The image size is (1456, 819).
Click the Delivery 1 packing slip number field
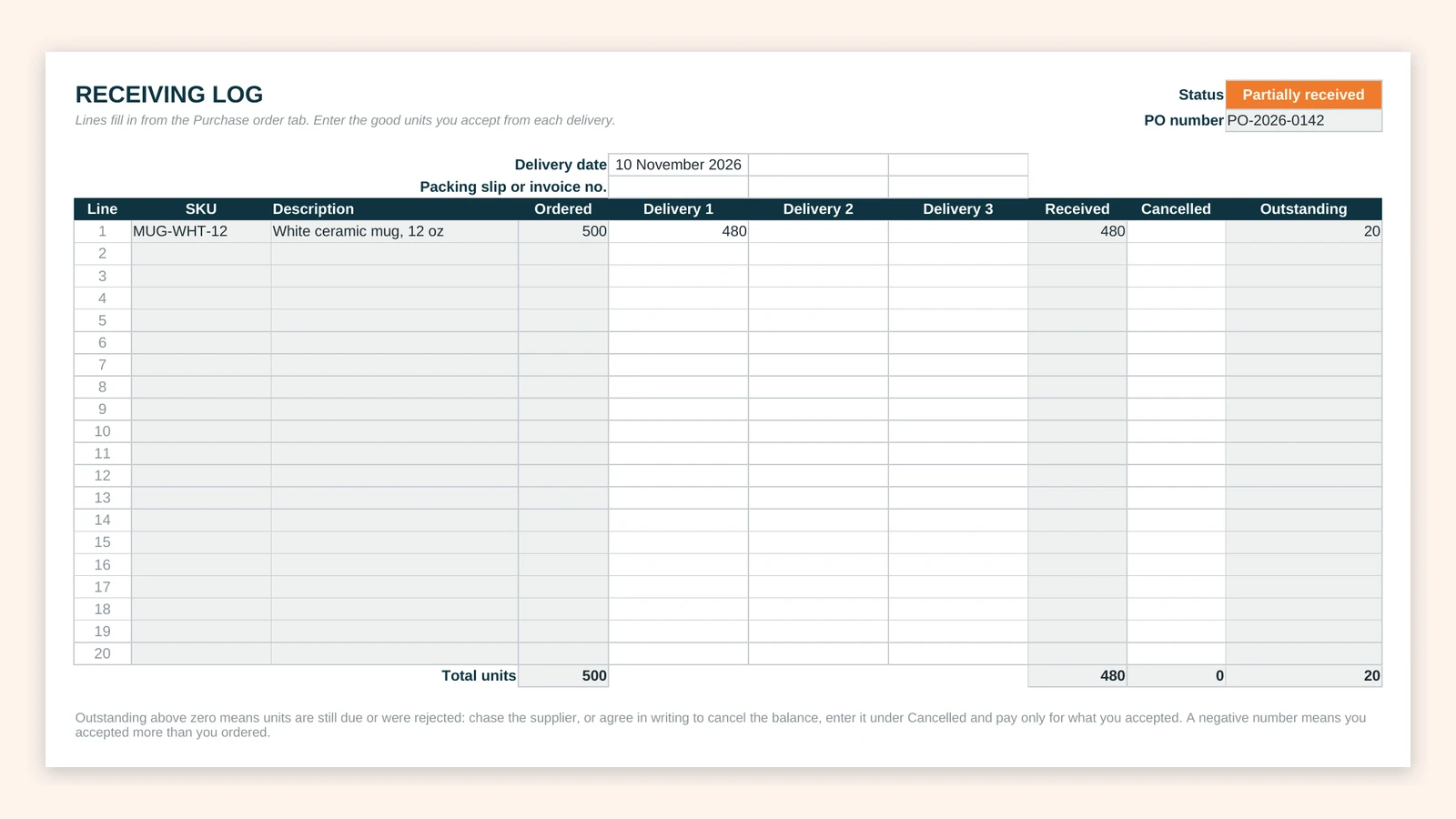click(678, 187)
